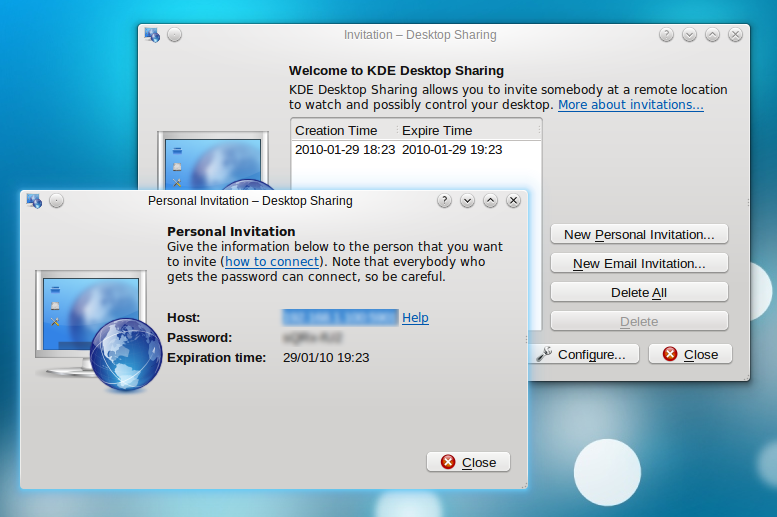Open the Configure... settings button
Image resolution: width=777 pixels, height=517 pixels.
click(x=582, y=355)
